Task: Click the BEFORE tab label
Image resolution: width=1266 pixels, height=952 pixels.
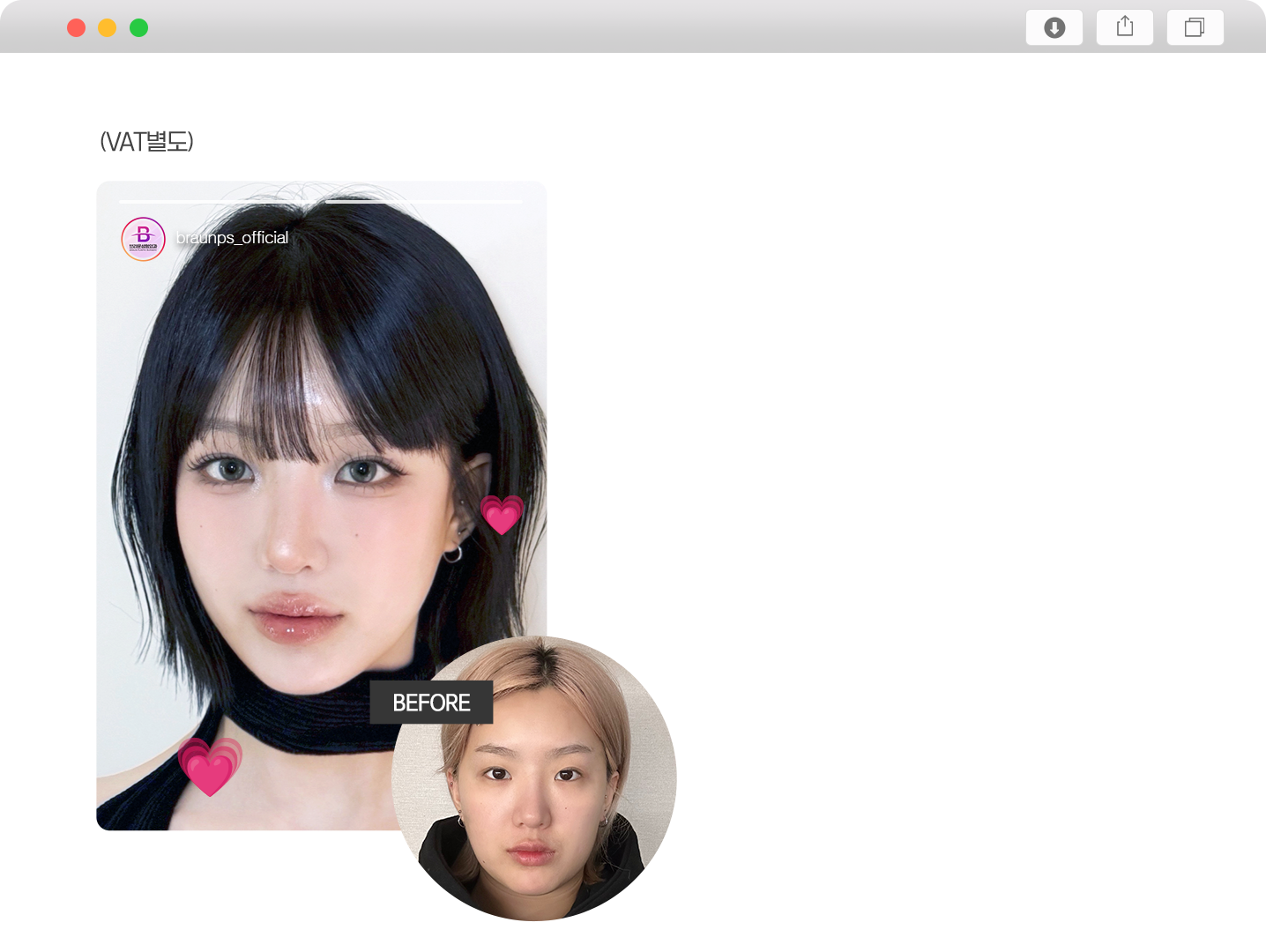Action: click(x=431, y=702)
